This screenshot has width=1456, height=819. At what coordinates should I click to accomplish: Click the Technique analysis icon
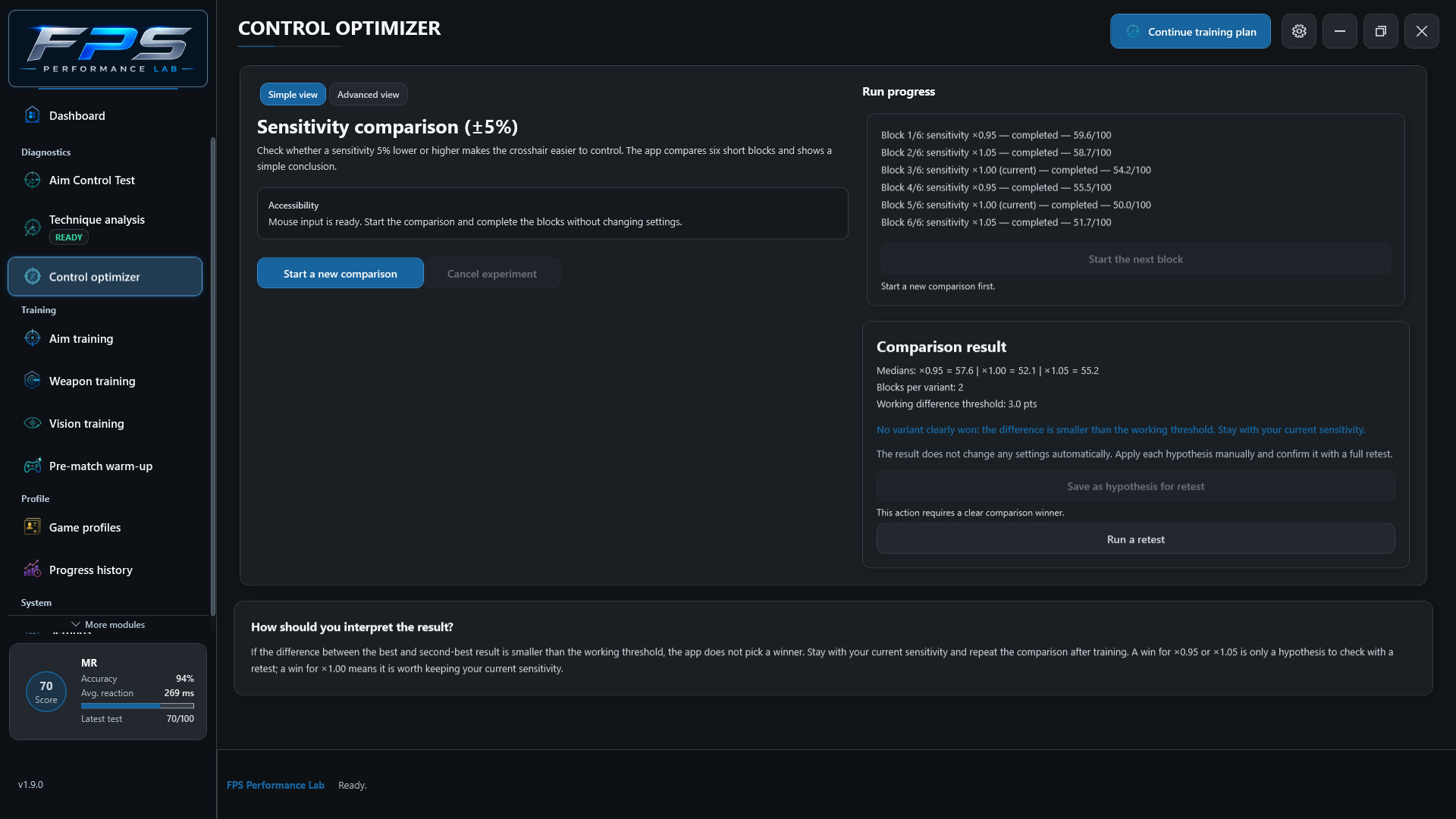click(32, 227)
